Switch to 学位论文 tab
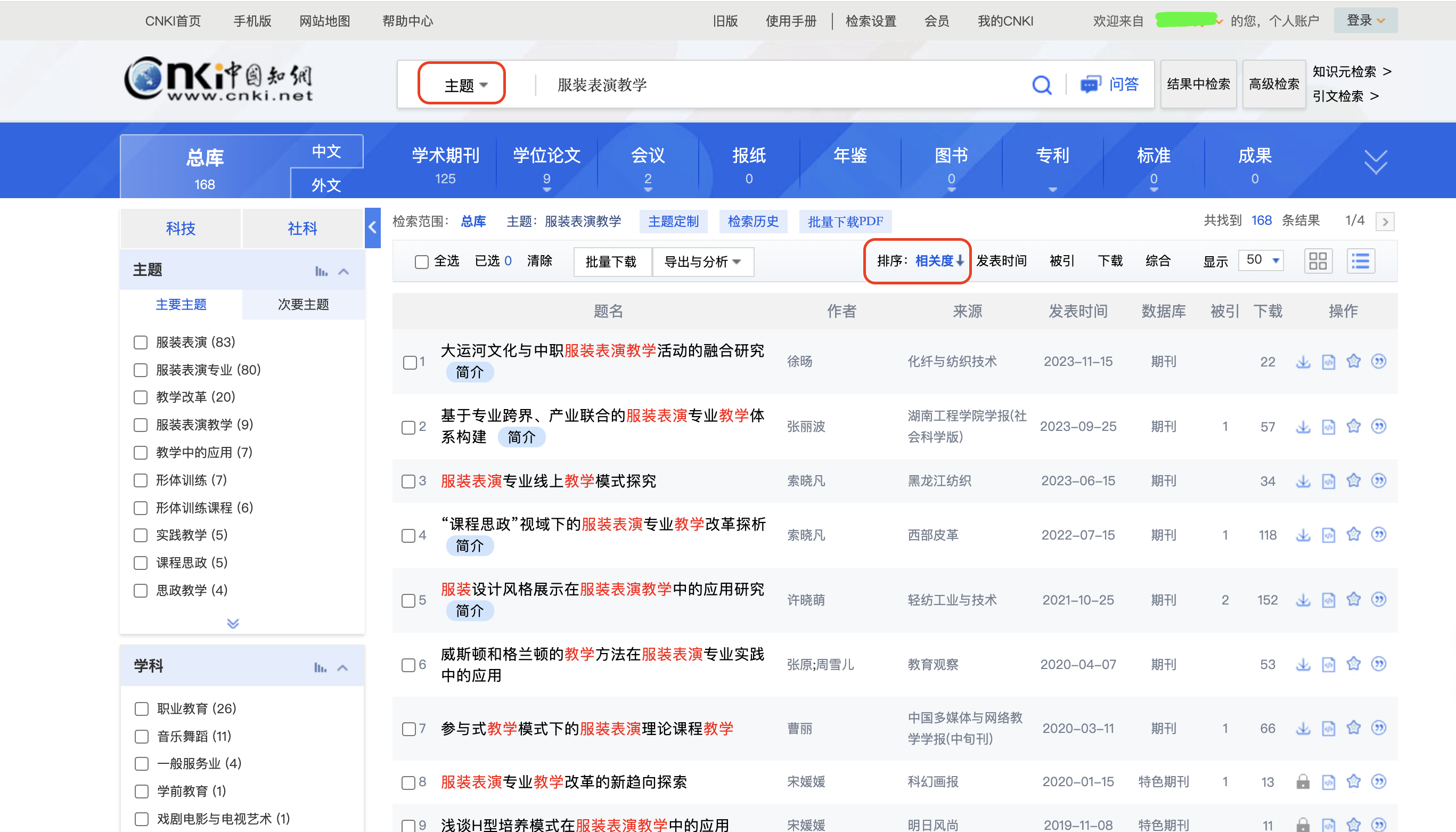1456x832 pixels. click(546, 165)
